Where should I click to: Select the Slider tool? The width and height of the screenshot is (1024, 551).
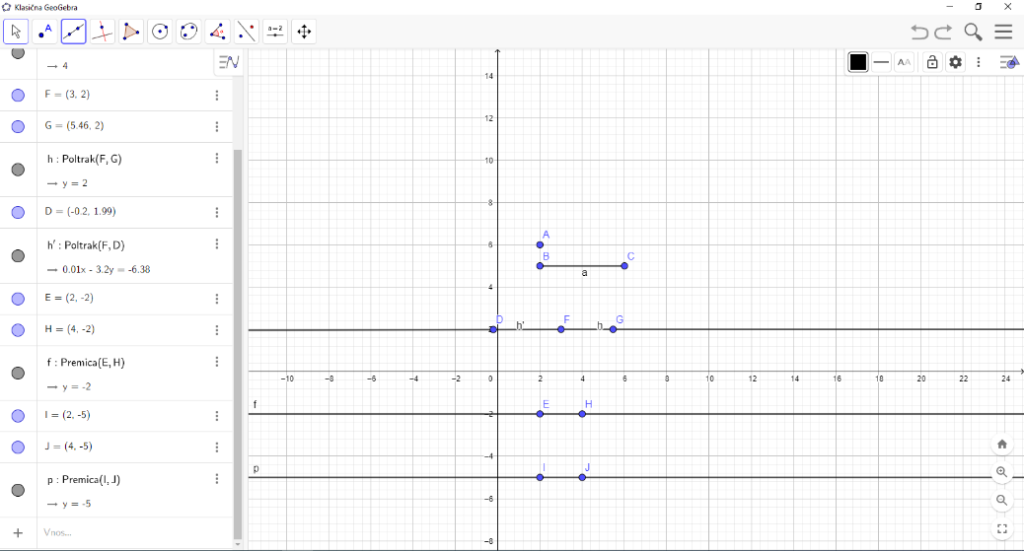(275, 31)
